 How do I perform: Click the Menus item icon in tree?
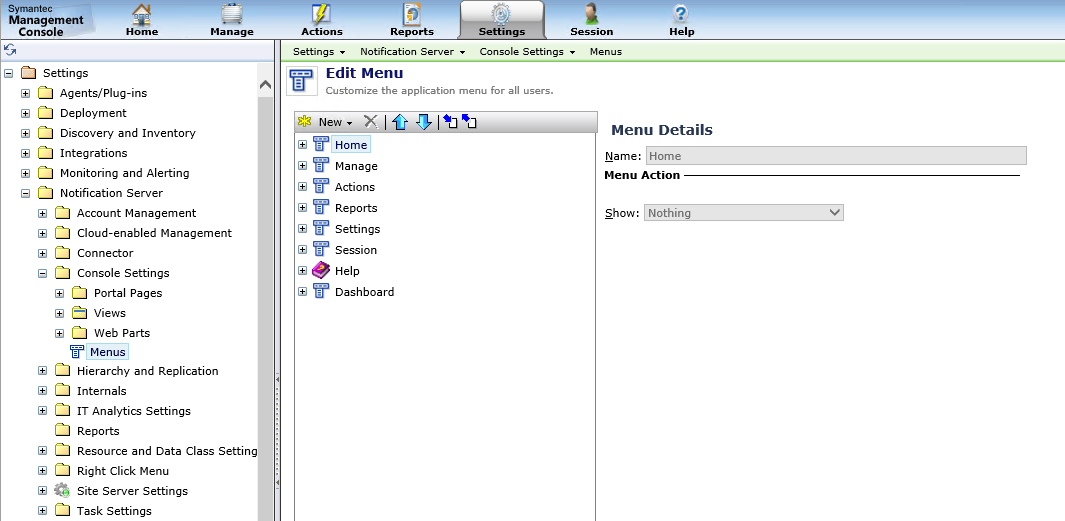click(x=77, y=352)
